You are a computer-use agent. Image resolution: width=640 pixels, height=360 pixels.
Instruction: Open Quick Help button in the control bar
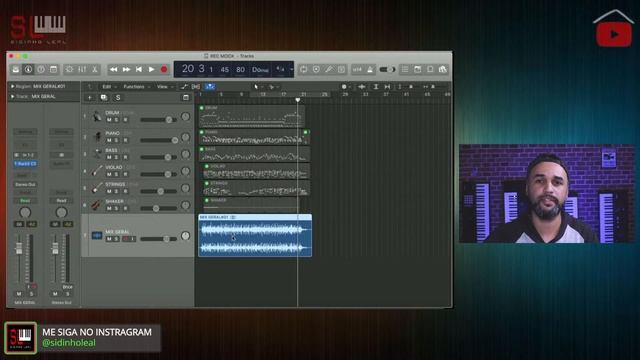41,69
